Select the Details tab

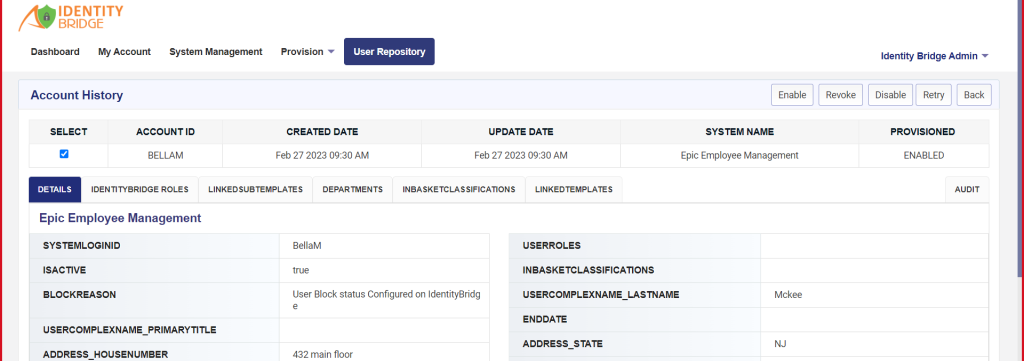[55, 189]
